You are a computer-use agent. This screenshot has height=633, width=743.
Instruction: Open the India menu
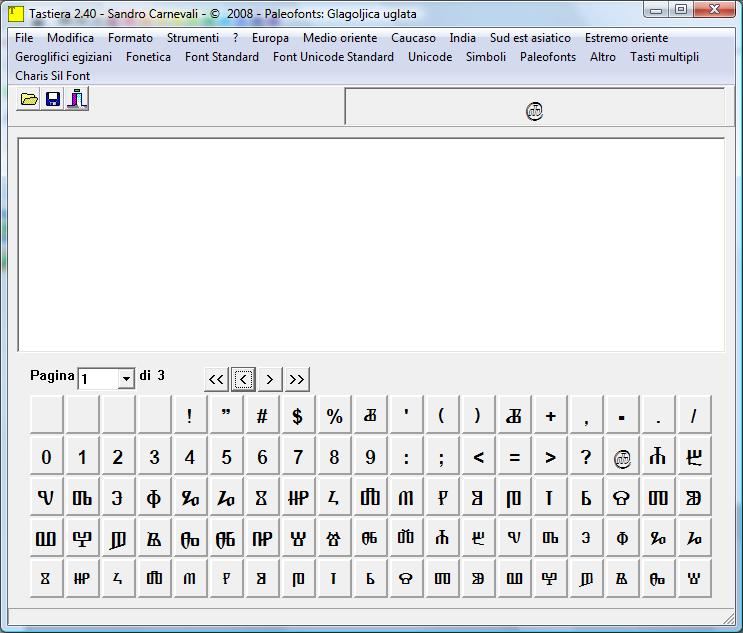point(462,38)
